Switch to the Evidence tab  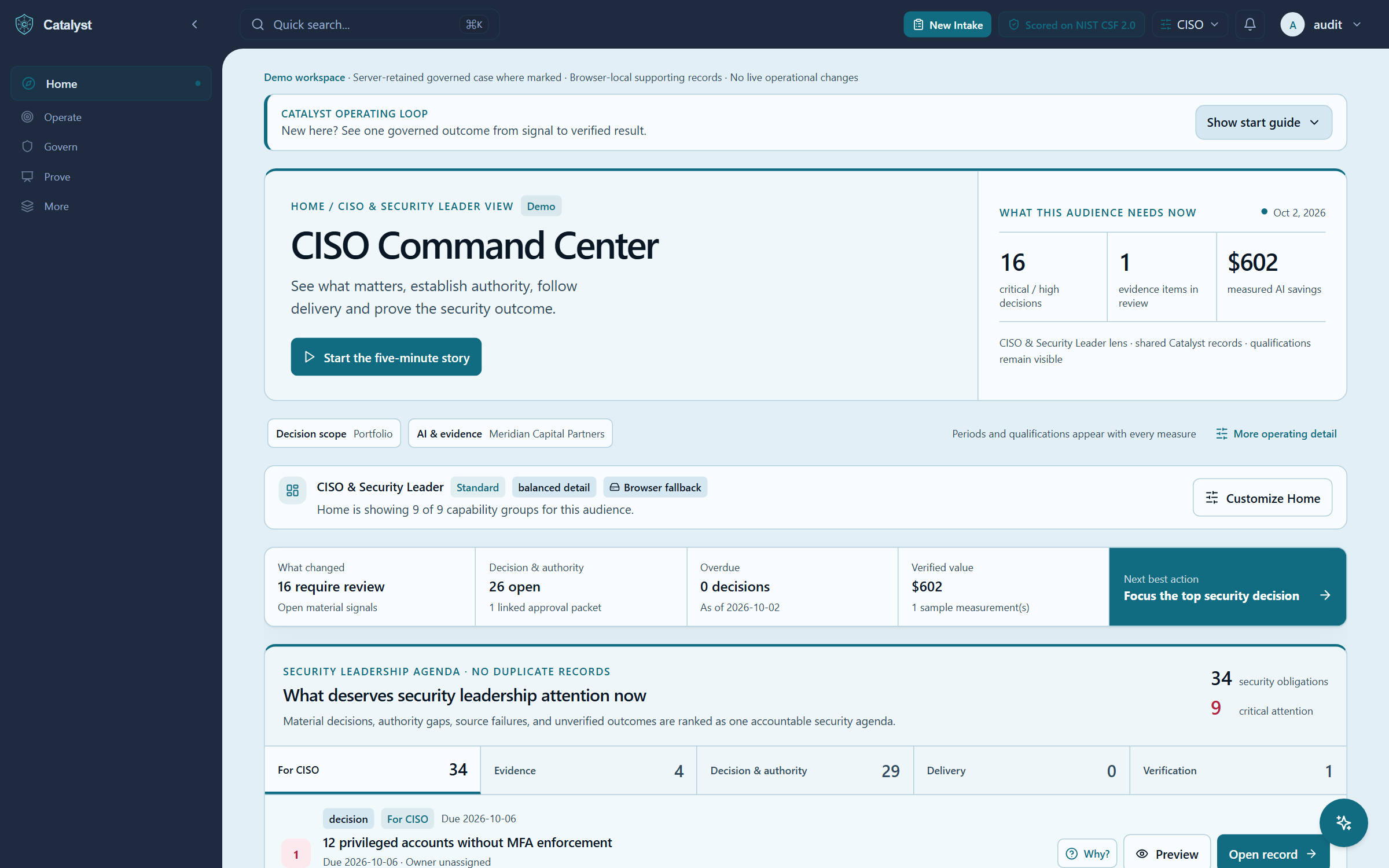pyautogui.click(x=589, y=770)
